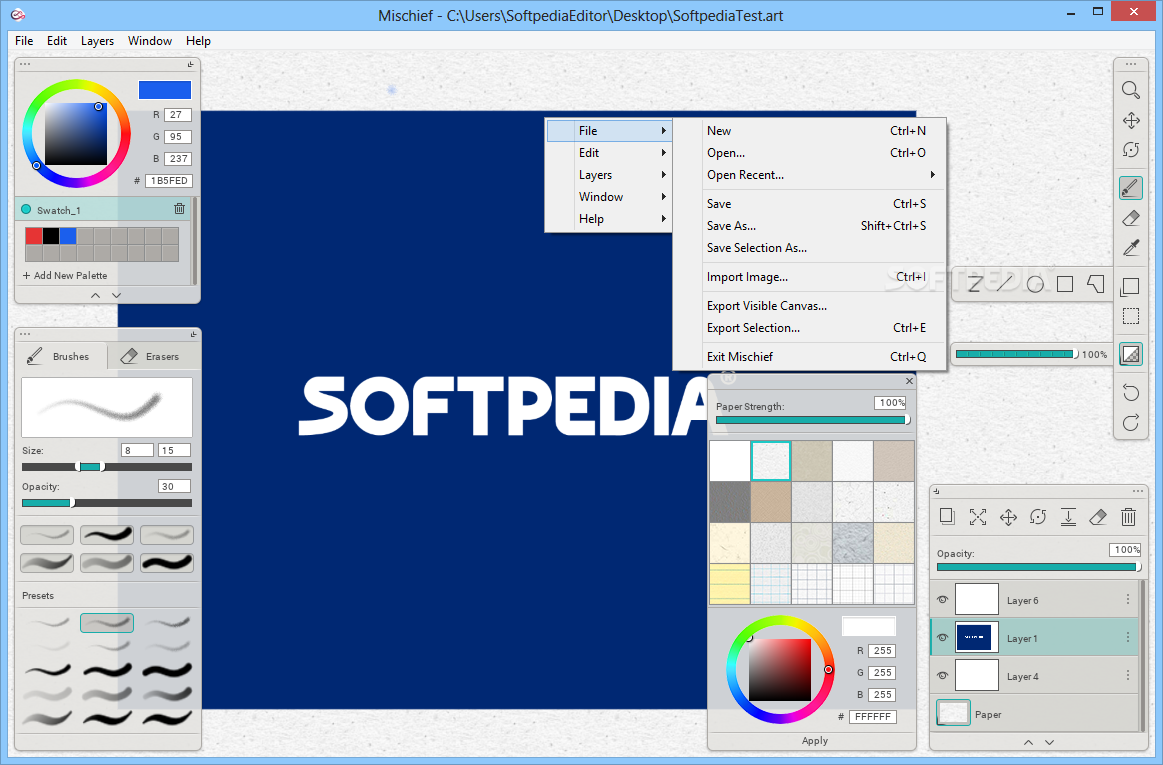Adjust the brush Opacity slider
The width and height of the screenshot is (1163, 765).
point(107,503)
